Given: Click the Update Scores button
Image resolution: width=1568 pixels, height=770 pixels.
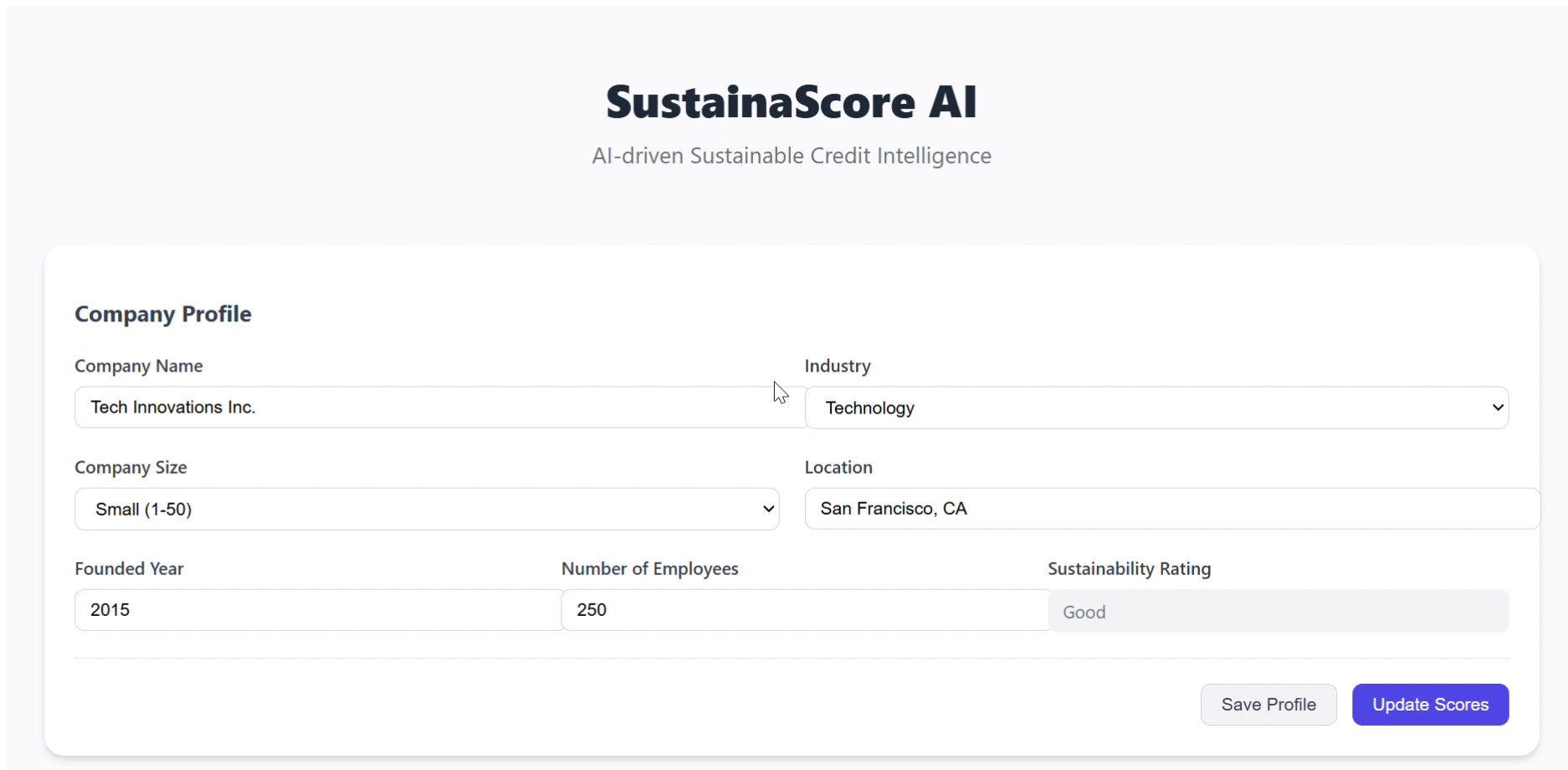Looking at the screenshot, I should point(1430,705).
